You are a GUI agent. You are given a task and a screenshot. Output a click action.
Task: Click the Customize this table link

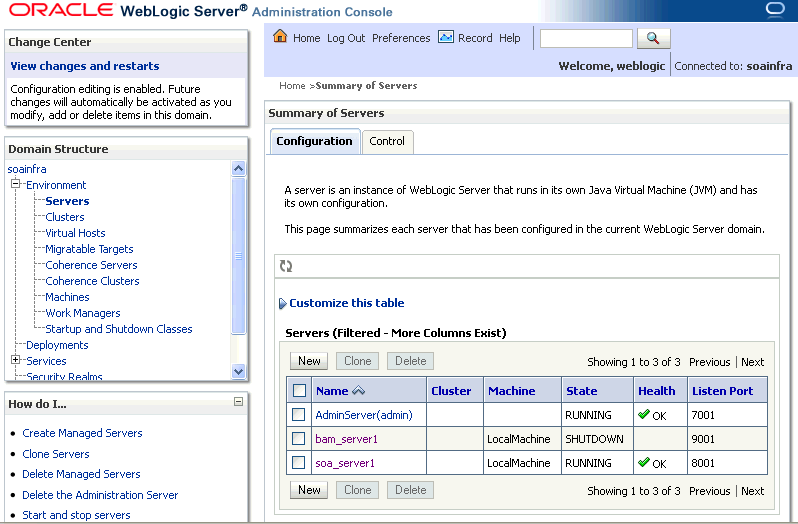click(347, 303)
